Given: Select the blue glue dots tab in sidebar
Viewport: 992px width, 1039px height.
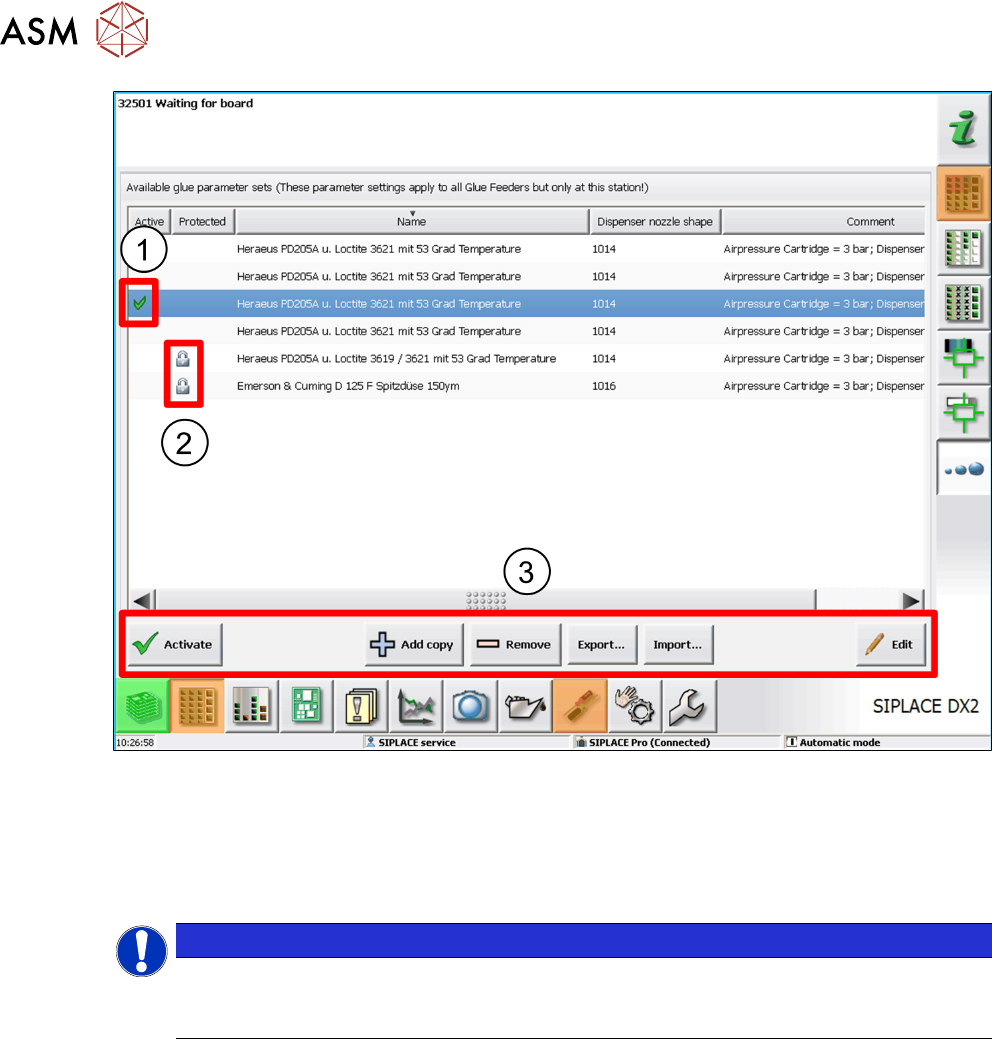Looking at the screenshot, I should [x=964, y=468].
